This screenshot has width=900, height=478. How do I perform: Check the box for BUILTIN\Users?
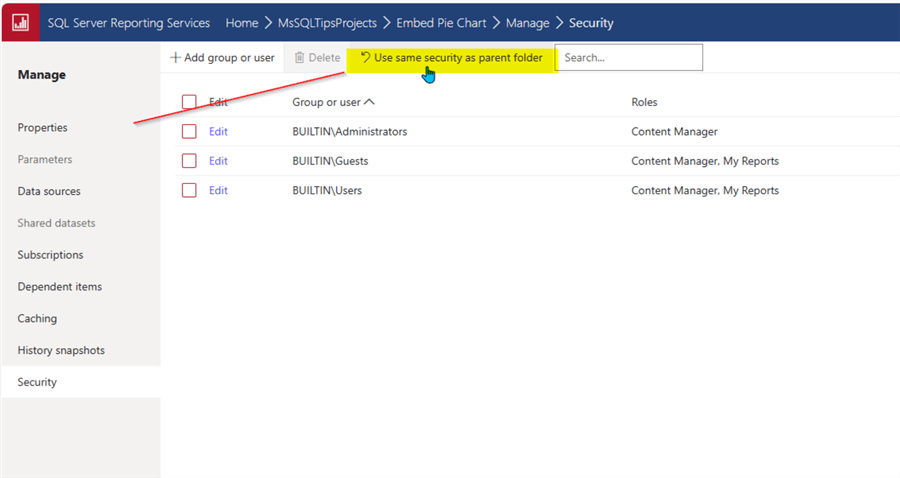[189, 190]
